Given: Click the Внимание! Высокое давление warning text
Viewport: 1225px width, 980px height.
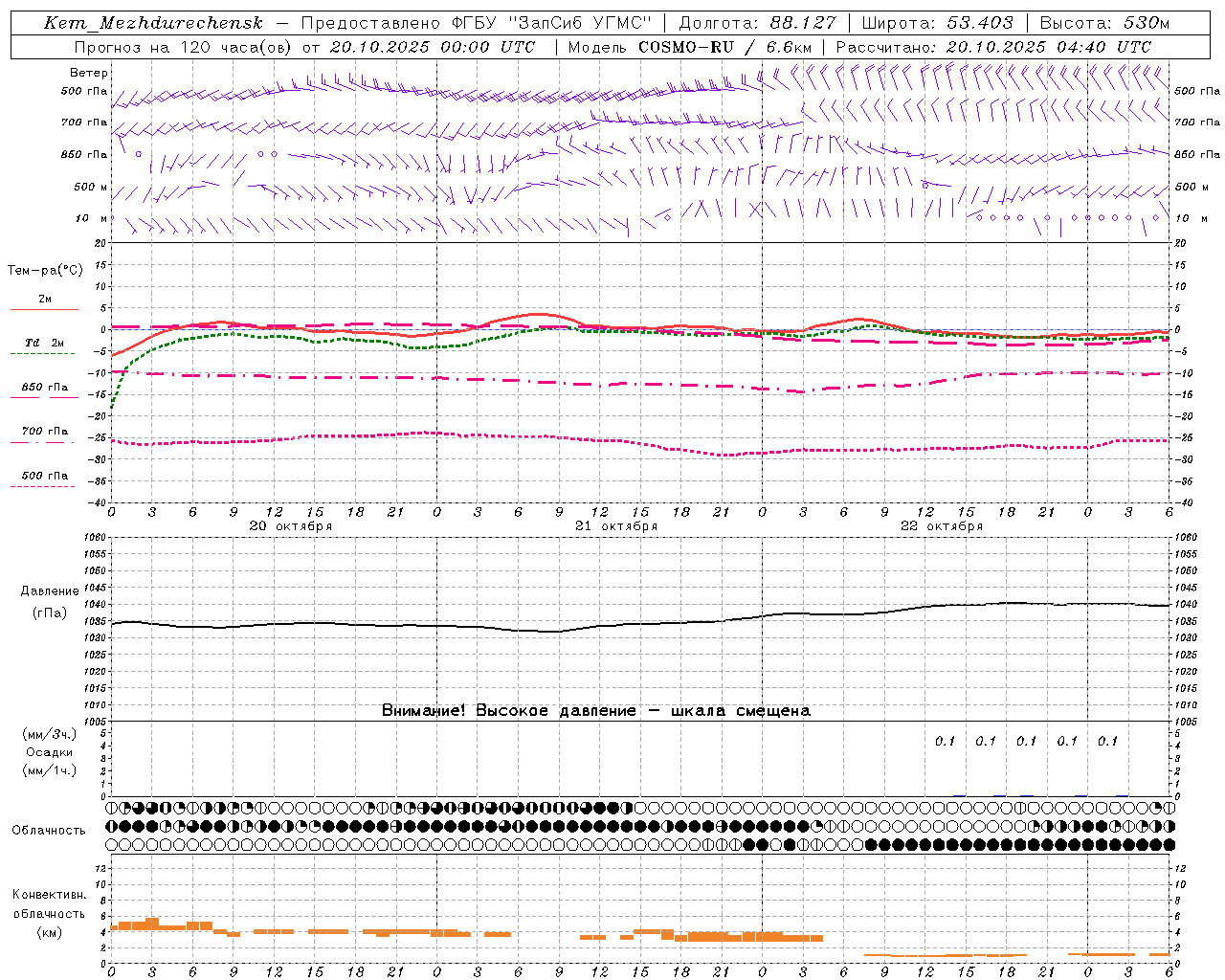Looking at the screenshot, I should click(595, 711).
